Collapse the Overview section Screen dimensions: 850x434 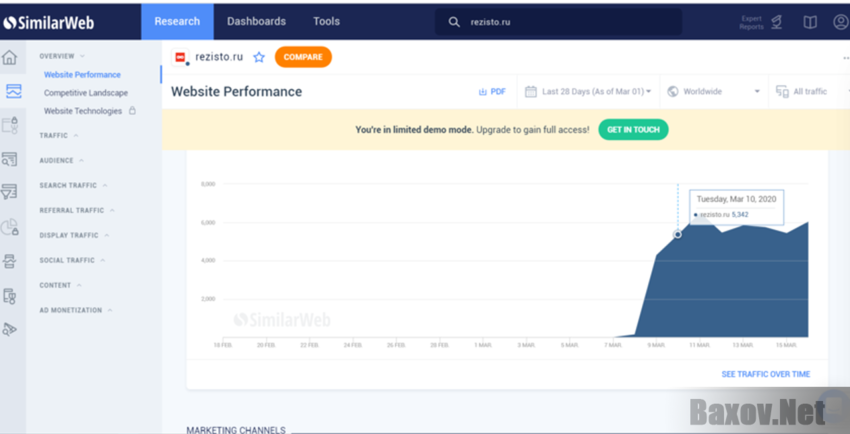coord(62,56)
